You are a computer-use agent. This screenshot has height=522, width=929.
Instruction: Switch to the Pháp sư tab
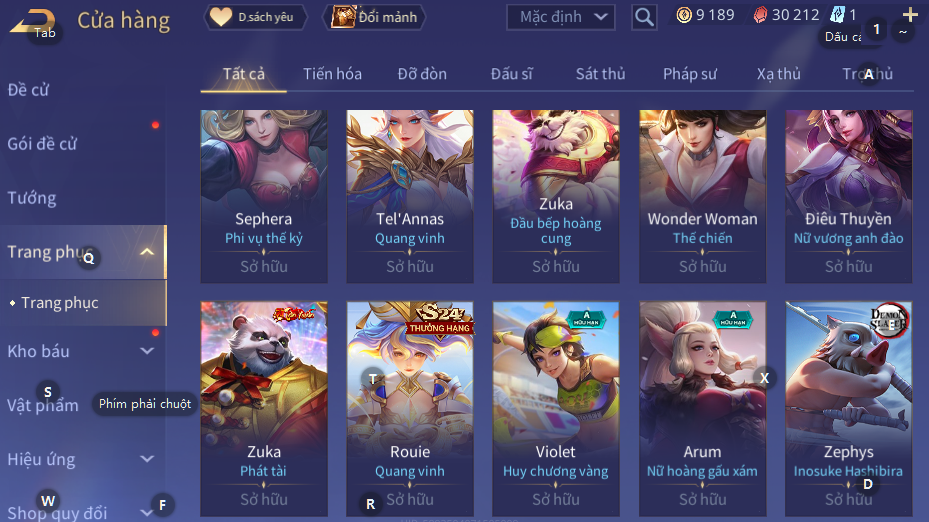(690, 74)
